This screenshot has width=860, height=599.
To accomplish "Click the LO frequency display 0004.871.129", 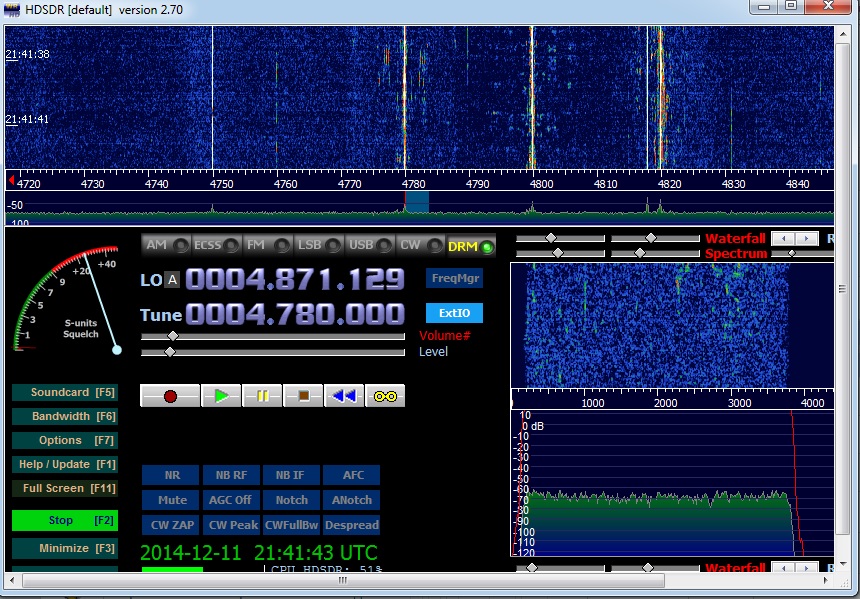I will pos(295,279).
